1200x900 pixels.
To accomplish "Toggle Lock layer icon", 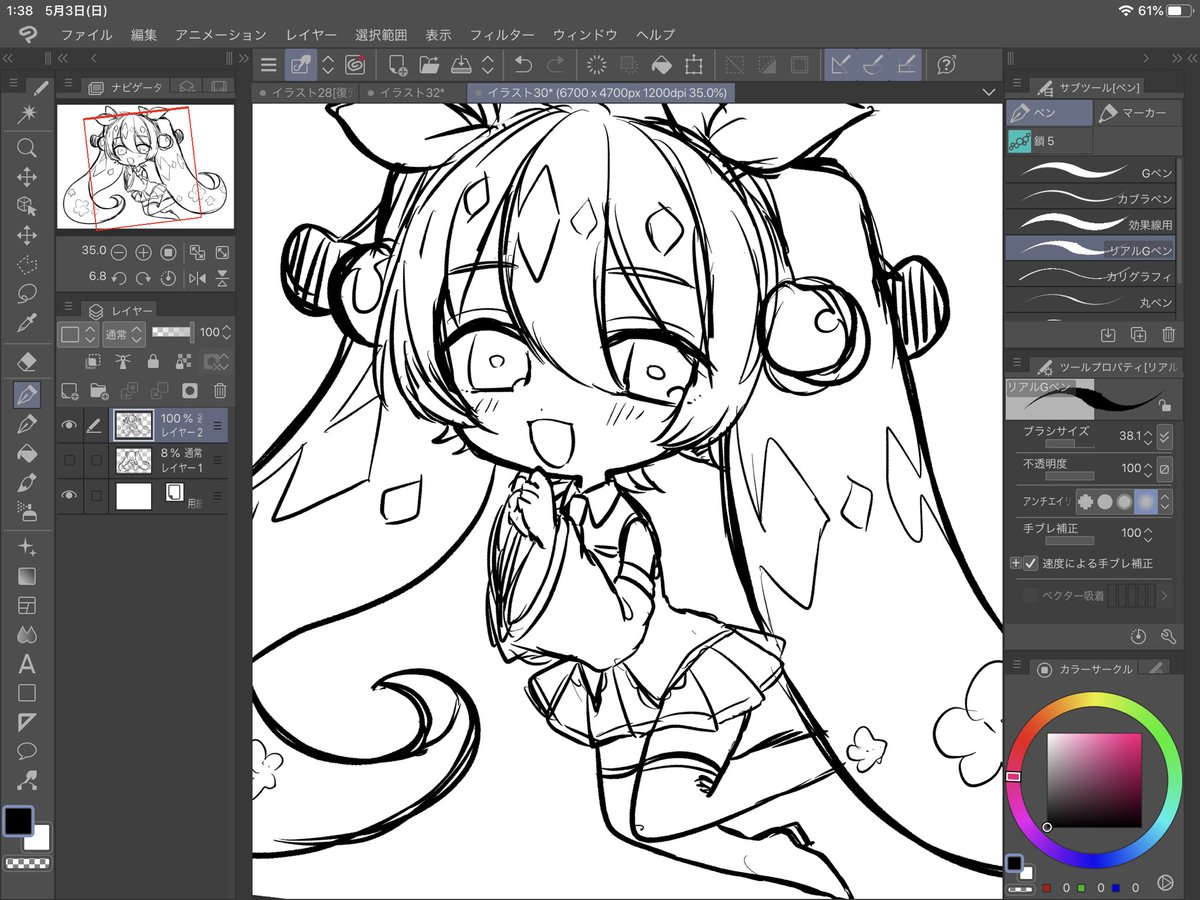I will coord(153,361).
